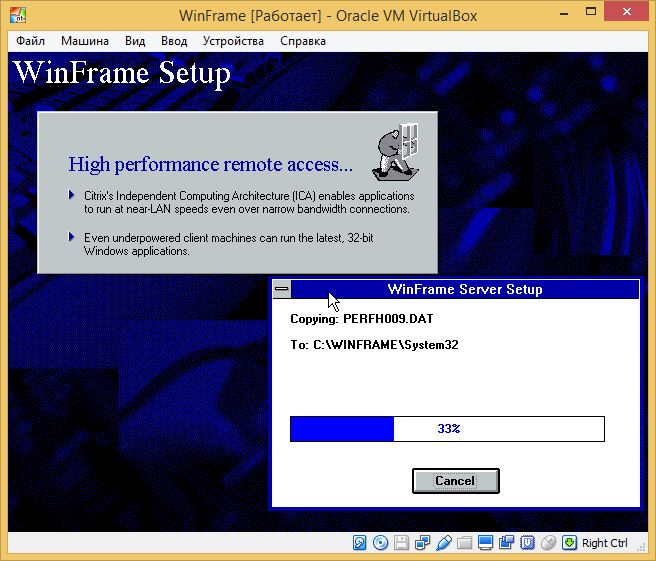Open the Справка menu

303,41
